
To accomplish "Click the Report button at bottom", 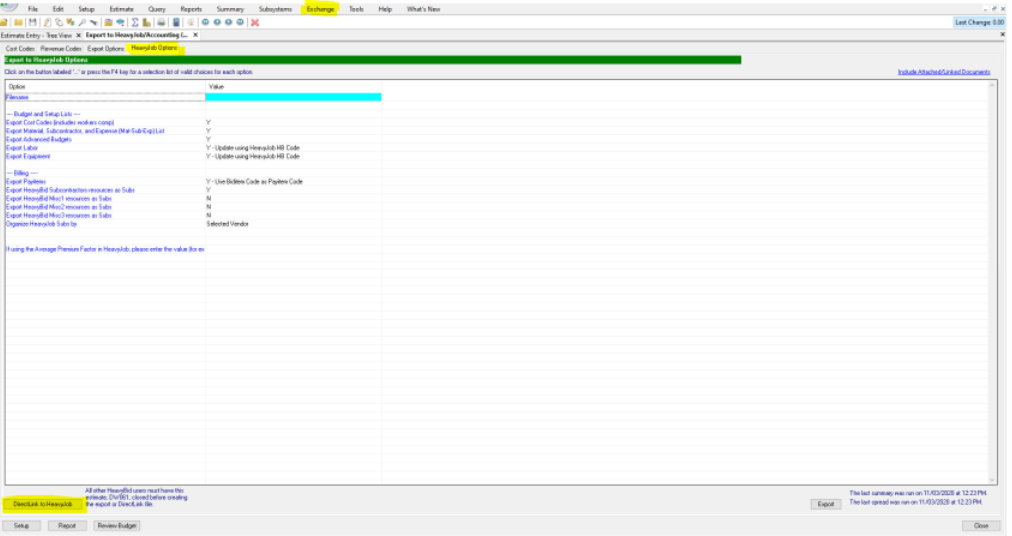I will point(67,526).
